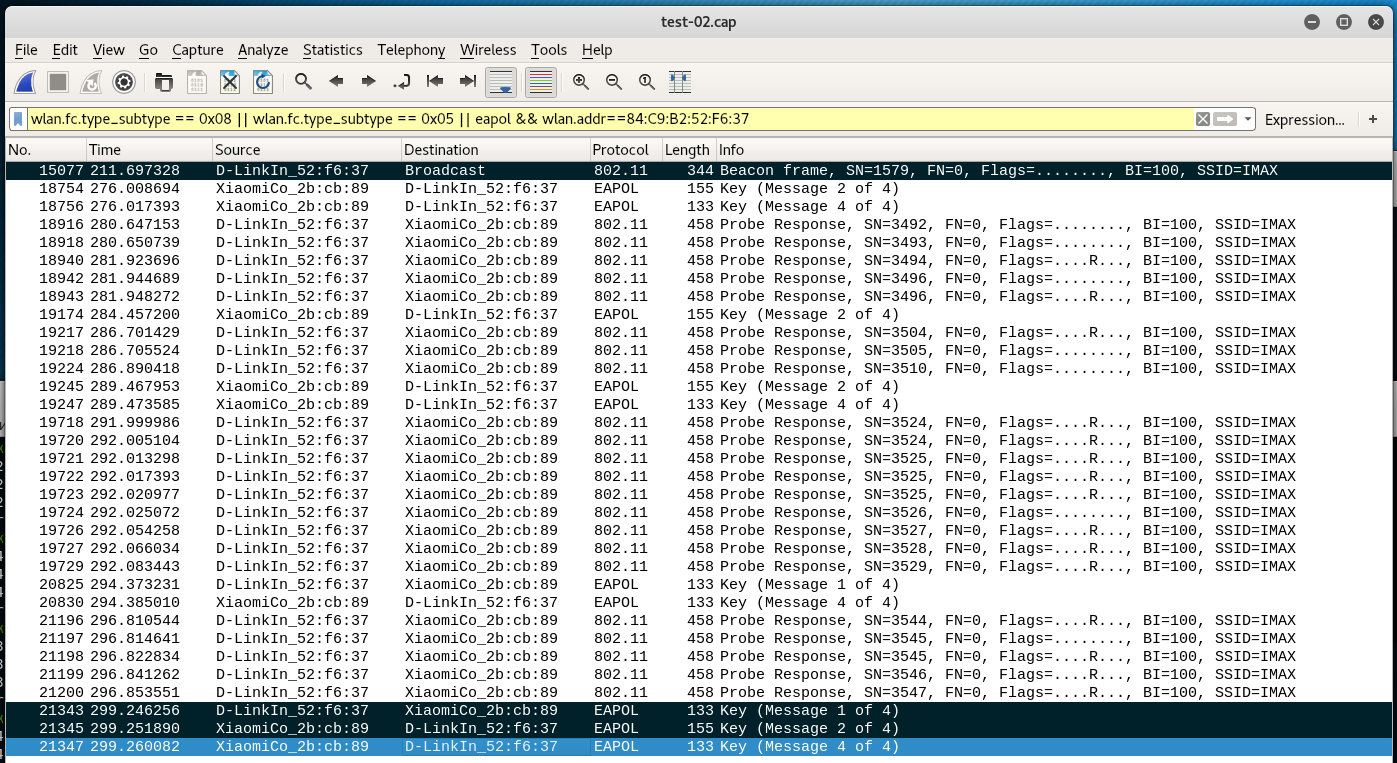Click the Find packet magnifier icon
Screen dimensions: 1397x763
coord(303,82)
